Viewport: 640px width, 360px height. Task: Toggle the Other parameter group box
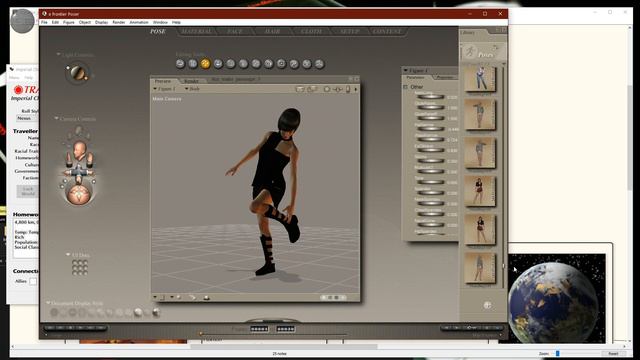[405, 87]
